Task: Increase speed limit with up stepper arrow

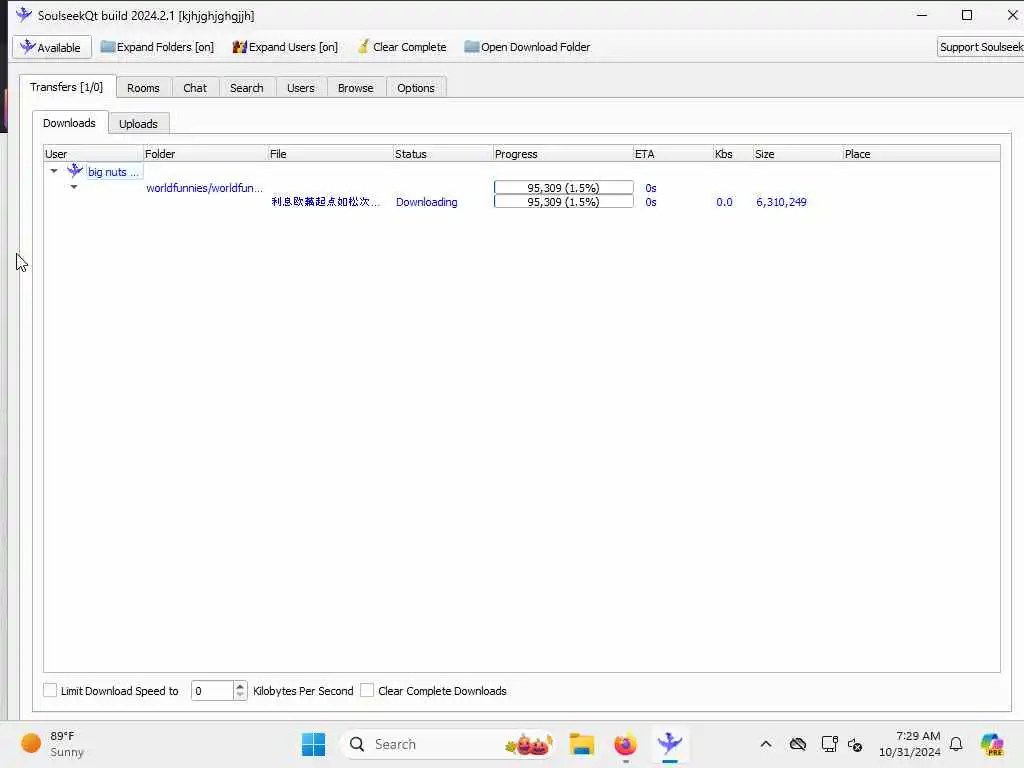Action: 240,686
